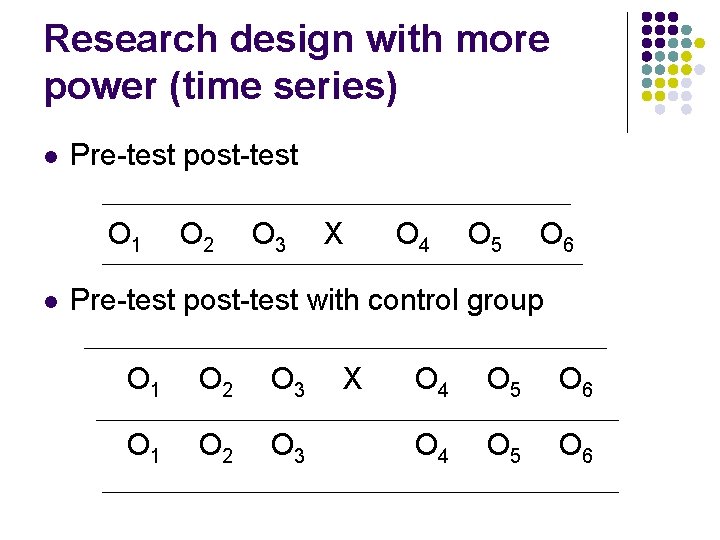Screen dimensions: 720x540
Task: Click the vertical divider line beside dot grid
Action: [x=627, y=72]
